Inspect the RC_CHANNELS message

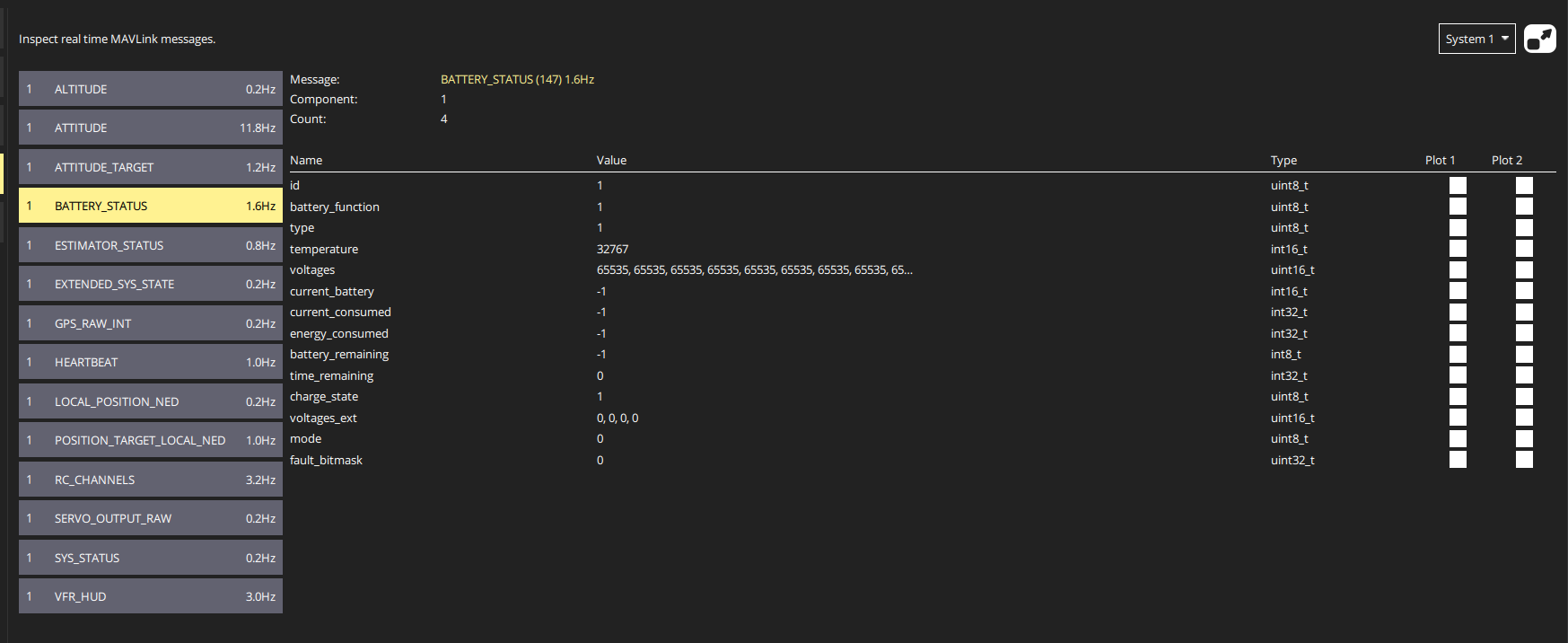click(150, 480)
